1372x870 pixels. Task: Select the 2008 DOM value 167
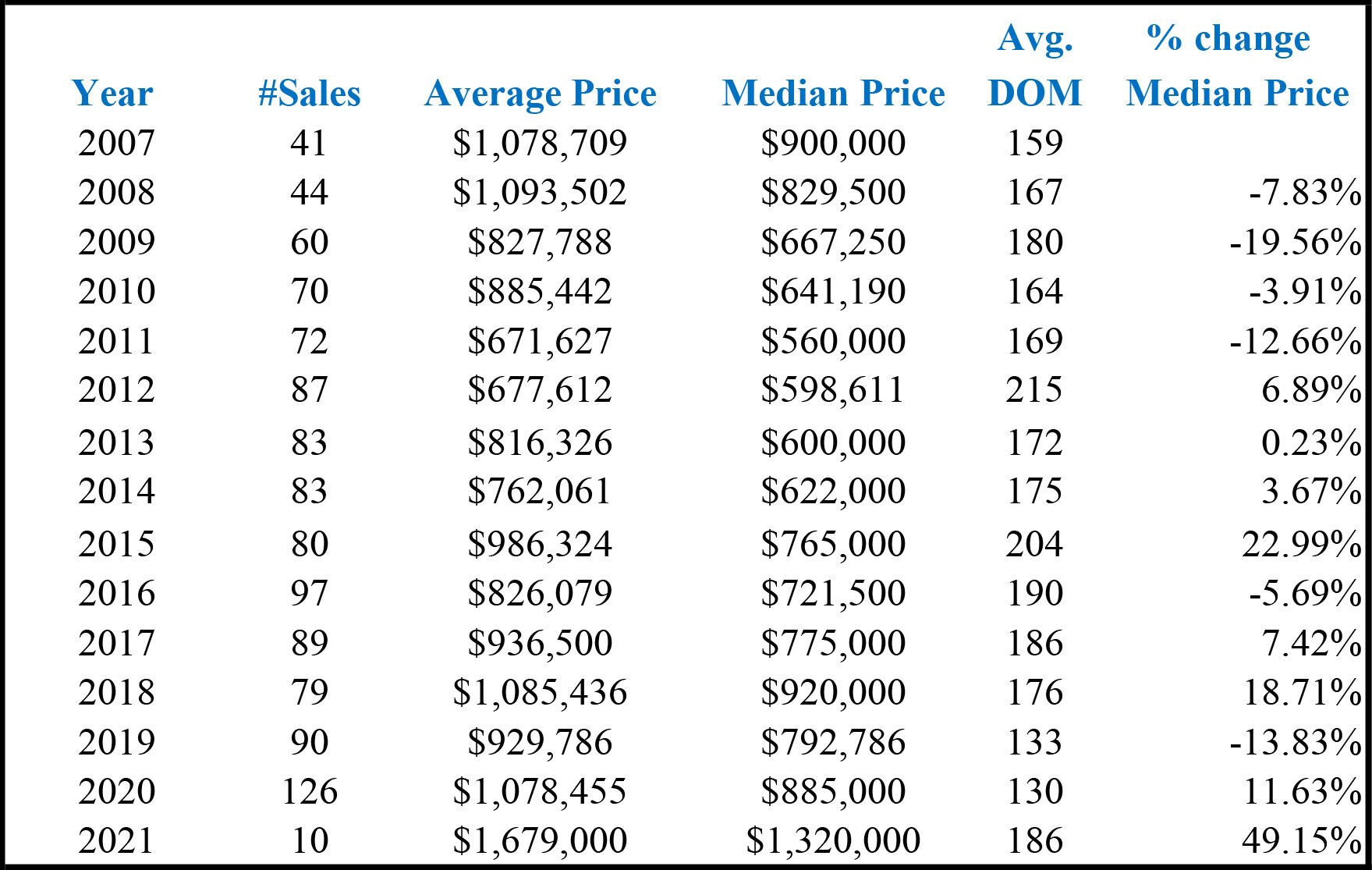[x=1034, y=192]
